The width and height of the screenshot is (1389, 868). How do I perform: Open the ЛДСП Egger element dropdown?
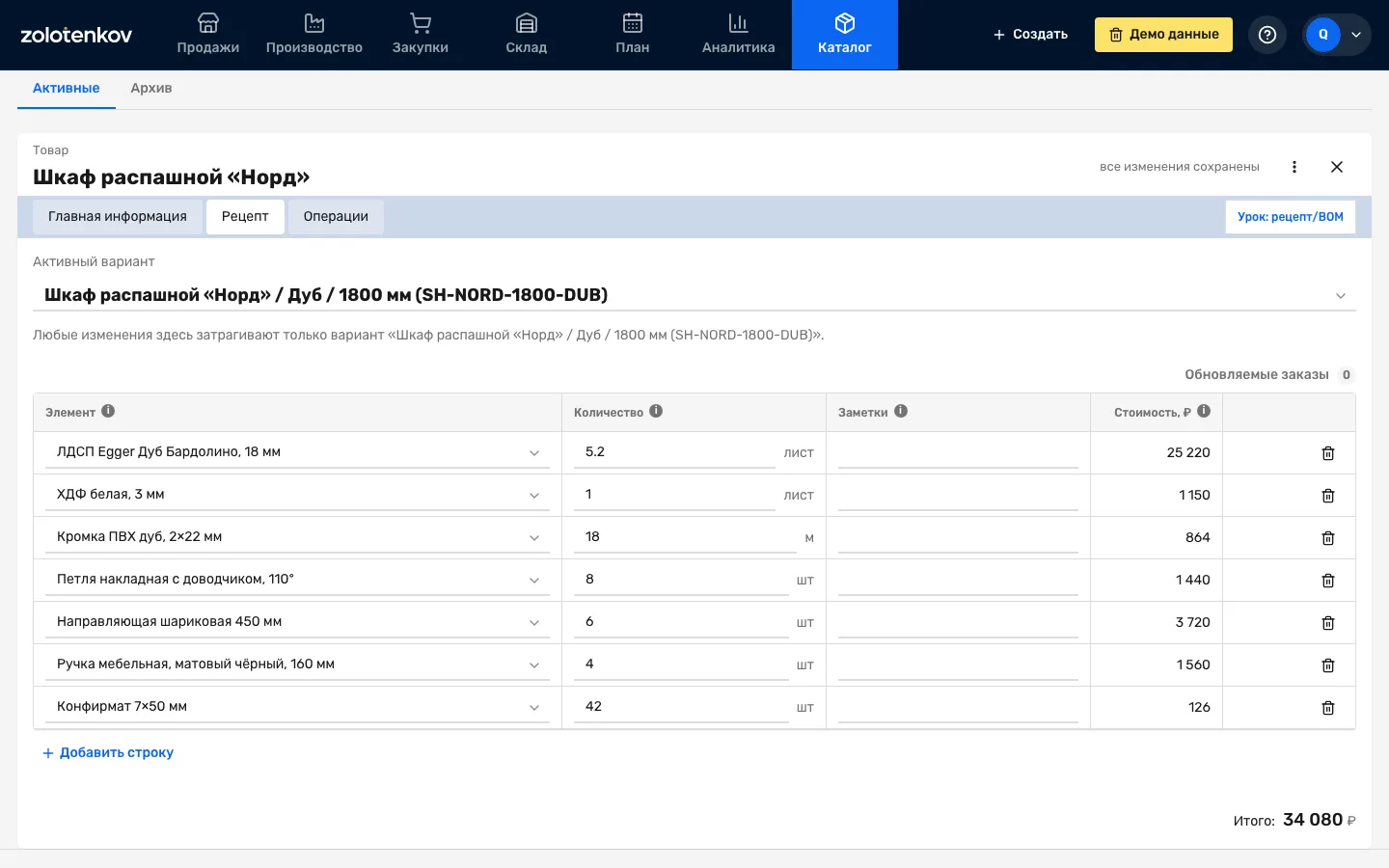[x=297, y=452]
